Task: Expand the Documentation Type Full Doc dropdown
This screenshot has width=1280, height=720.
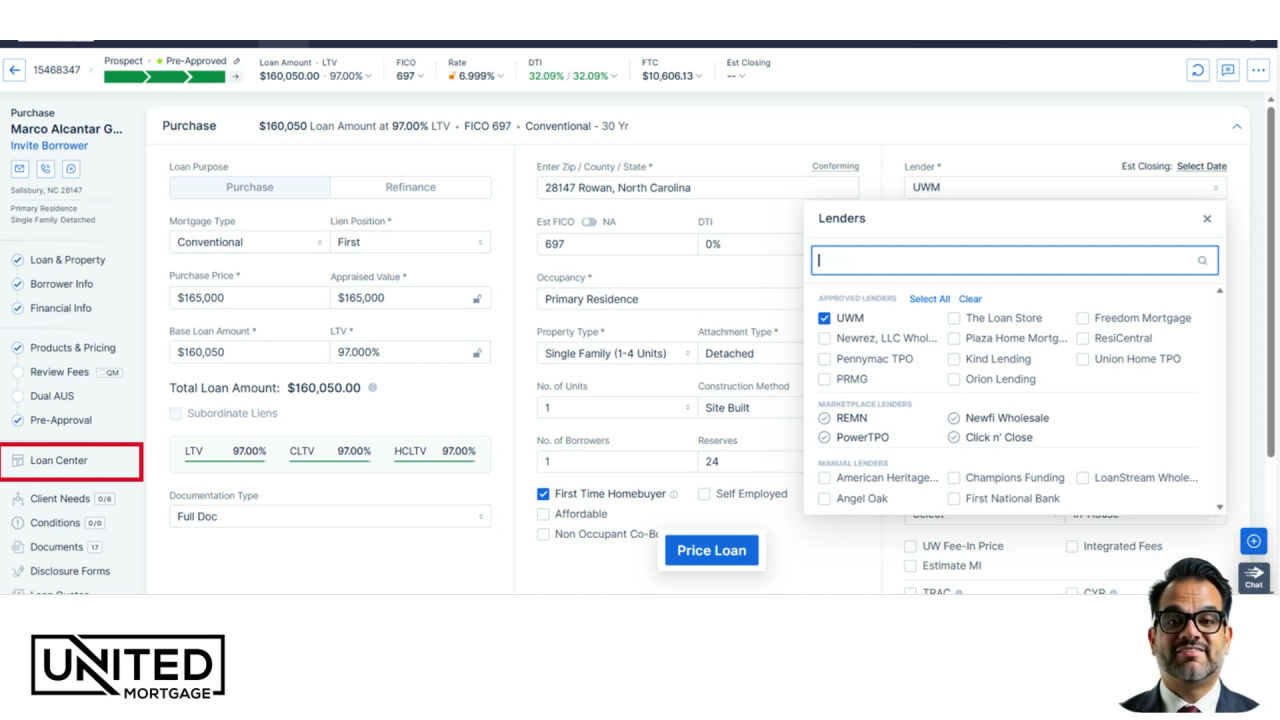Action: (x=330, y=517)
